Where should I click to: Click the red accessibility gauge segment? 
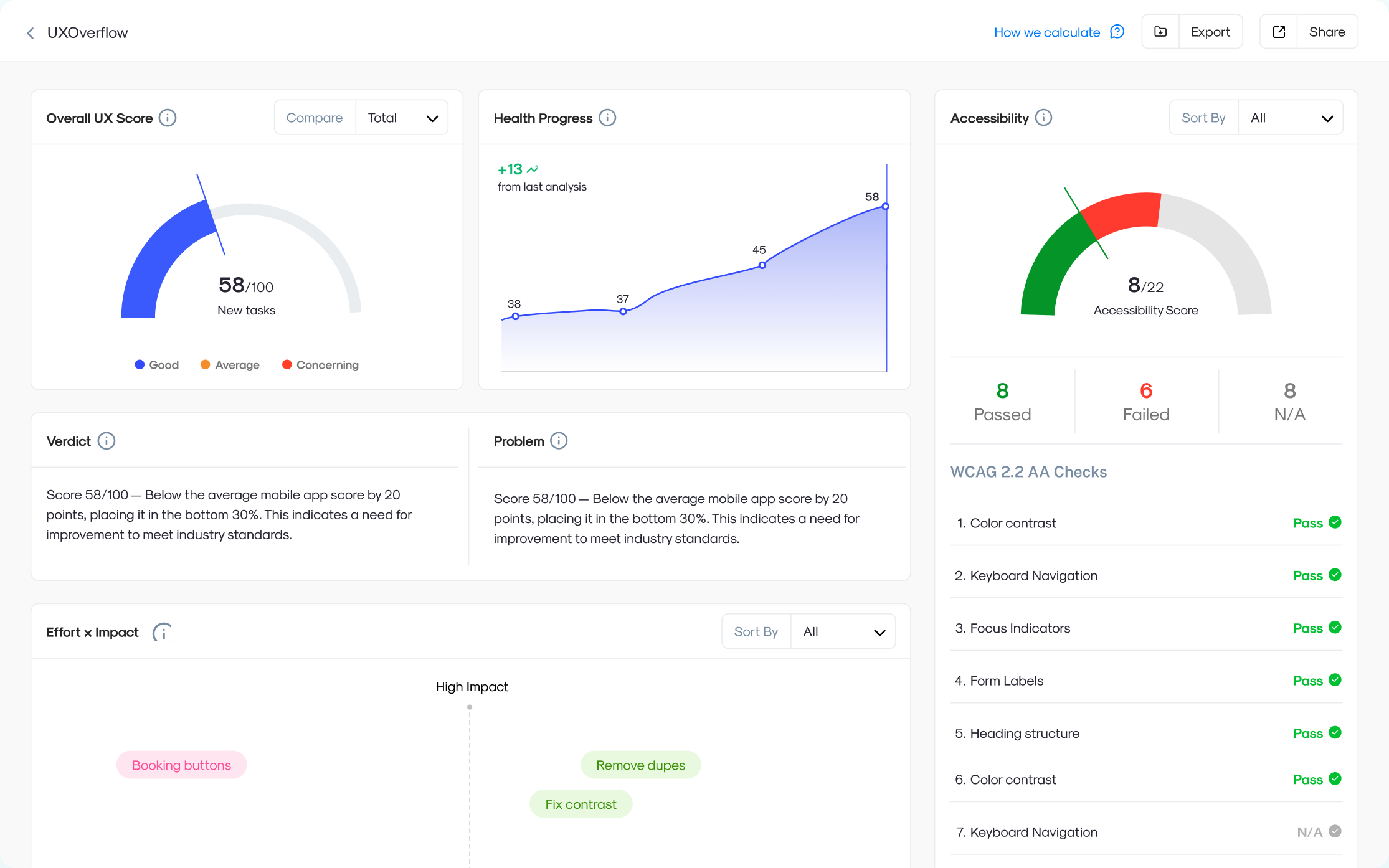(1124, 213)
